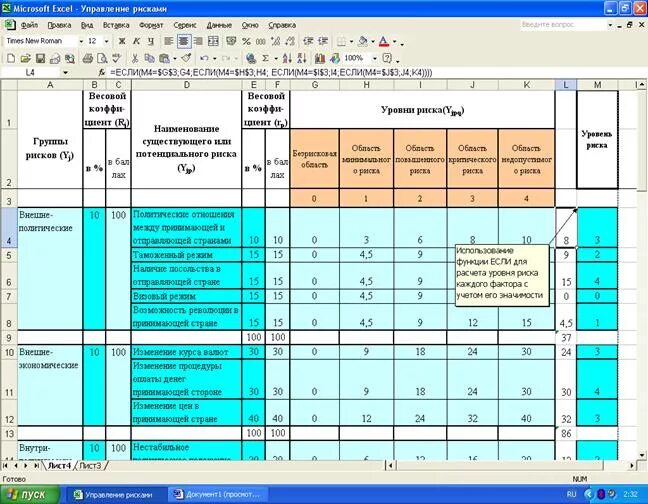
Task: Open borders dropdown arrow
Action: [x=351, y=41]
